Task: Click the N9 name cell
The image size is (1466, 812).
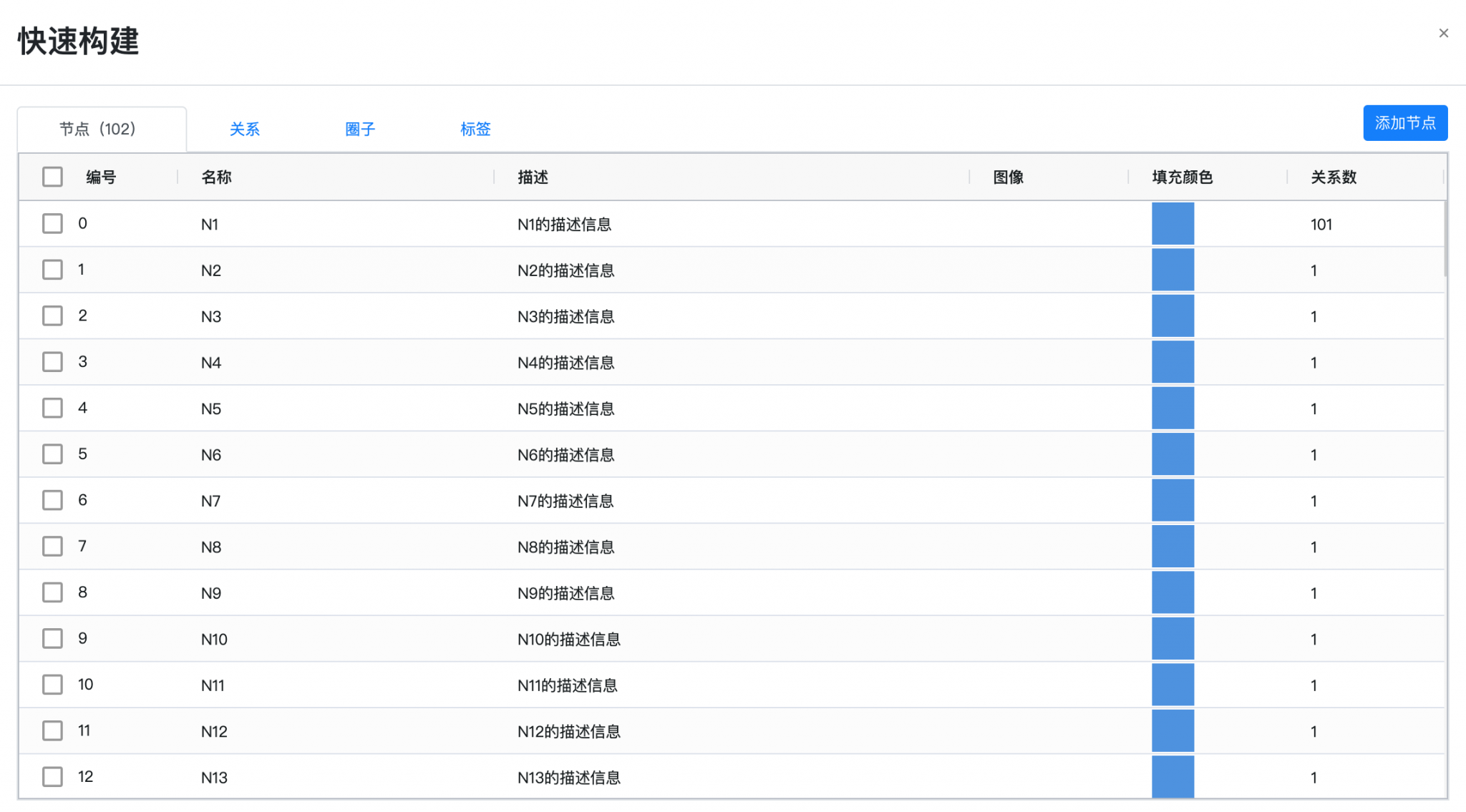Action: [211, 594]
